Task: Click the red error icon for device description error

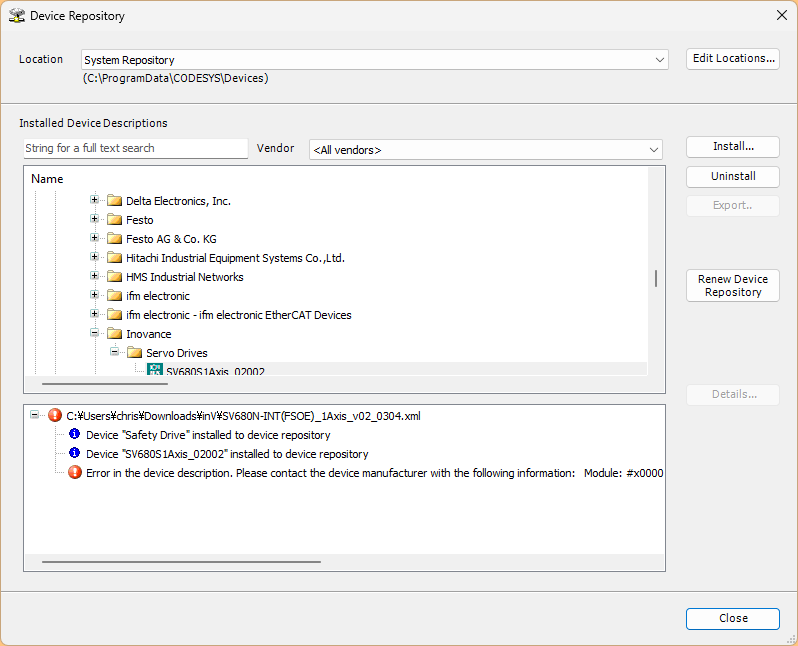Action: (x=75, y=472)
